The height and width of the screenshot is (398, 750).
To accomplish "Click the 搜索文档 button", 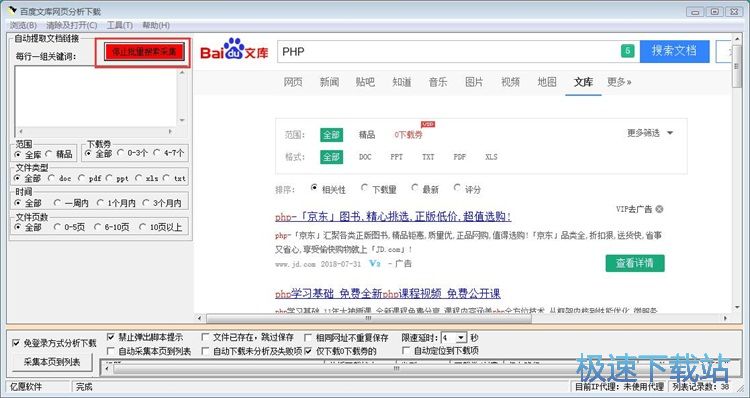I will 674,51.
